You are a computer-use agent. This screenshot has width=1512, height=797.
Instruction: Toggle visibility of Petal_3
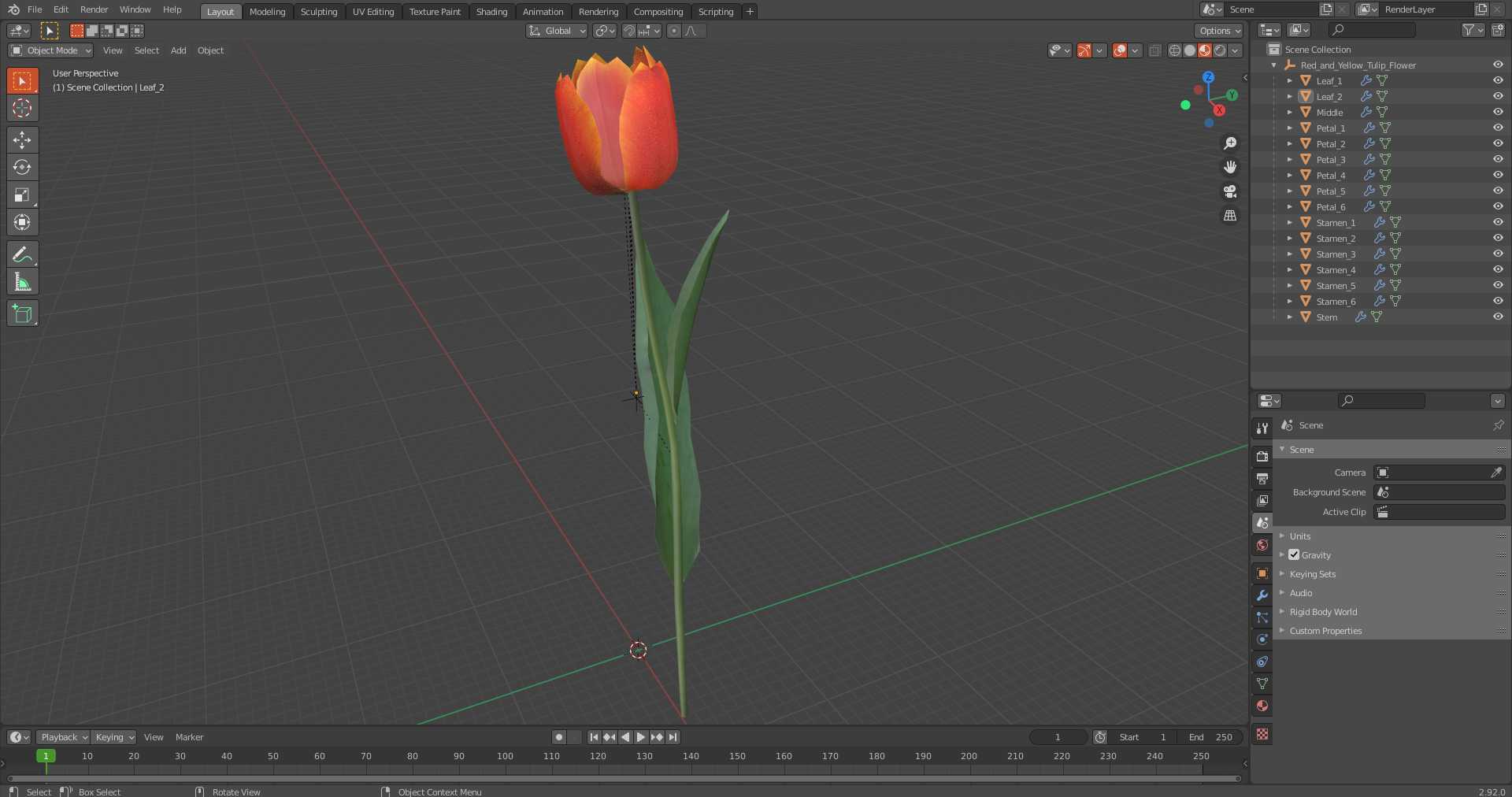pos(1497,159)
